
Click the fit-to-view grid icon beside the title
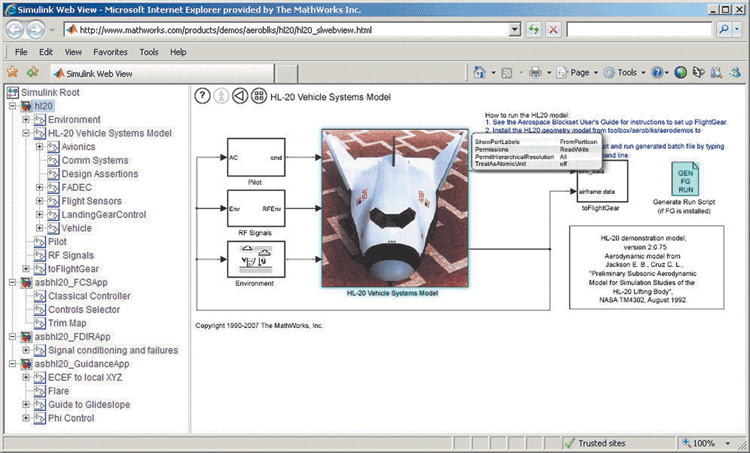click(259, 96)
